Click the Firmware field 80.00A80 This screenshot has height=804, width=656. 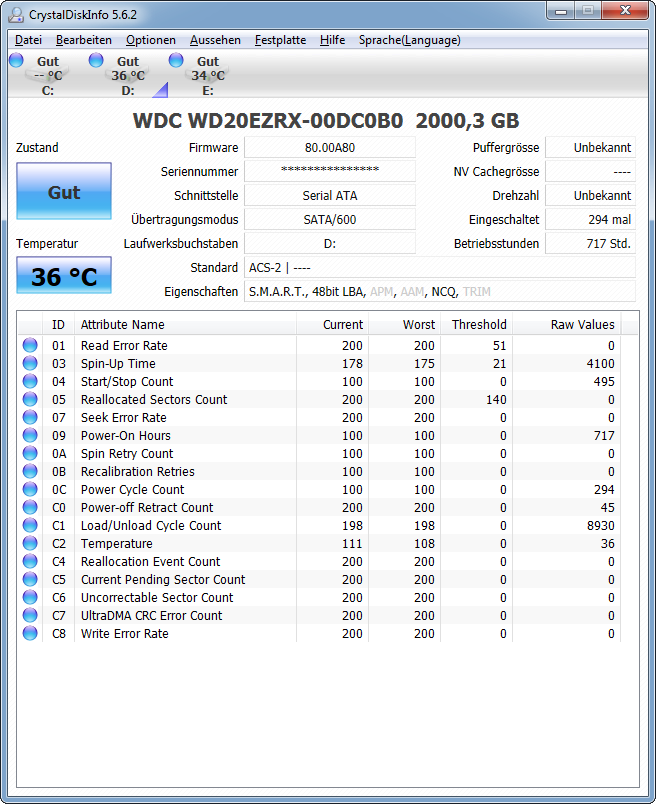tap(330, 148)
